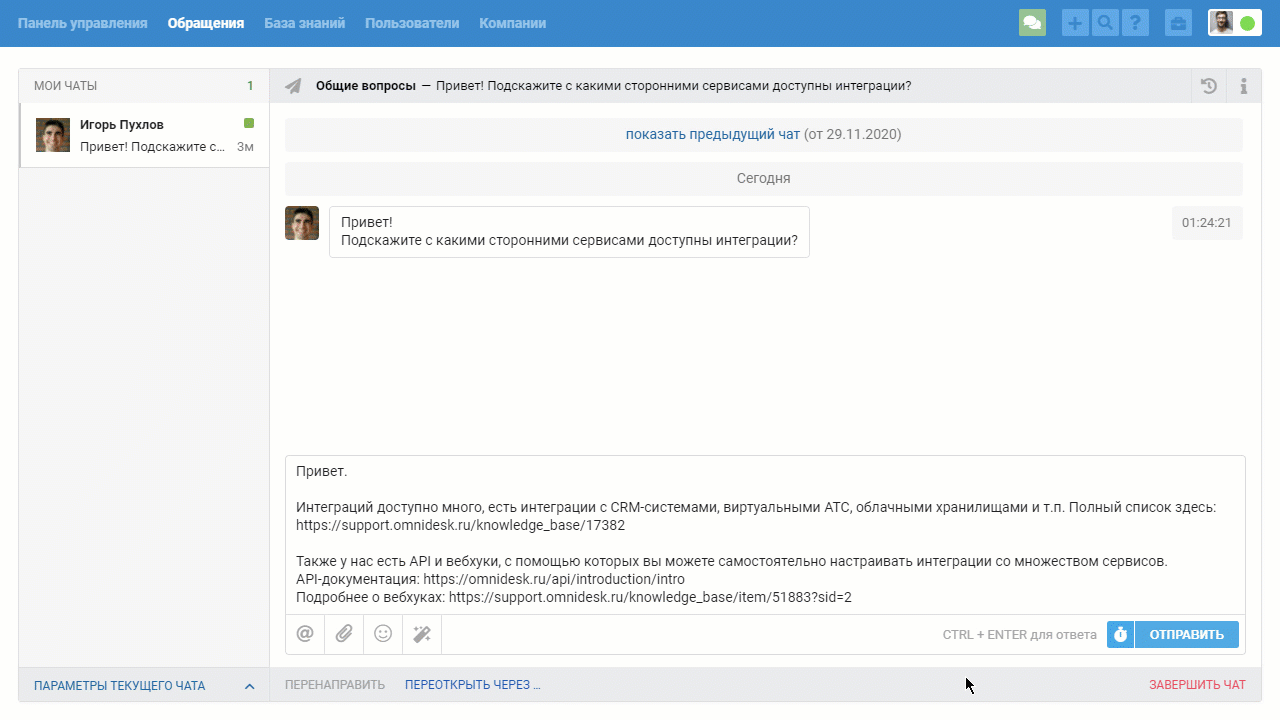Click the Сегодня date separator label
The image size is (1280, 720).
764,178
